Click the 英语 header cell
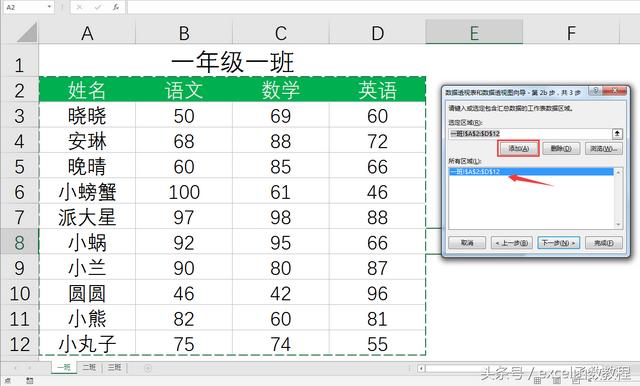 click(x=377, y=90)
